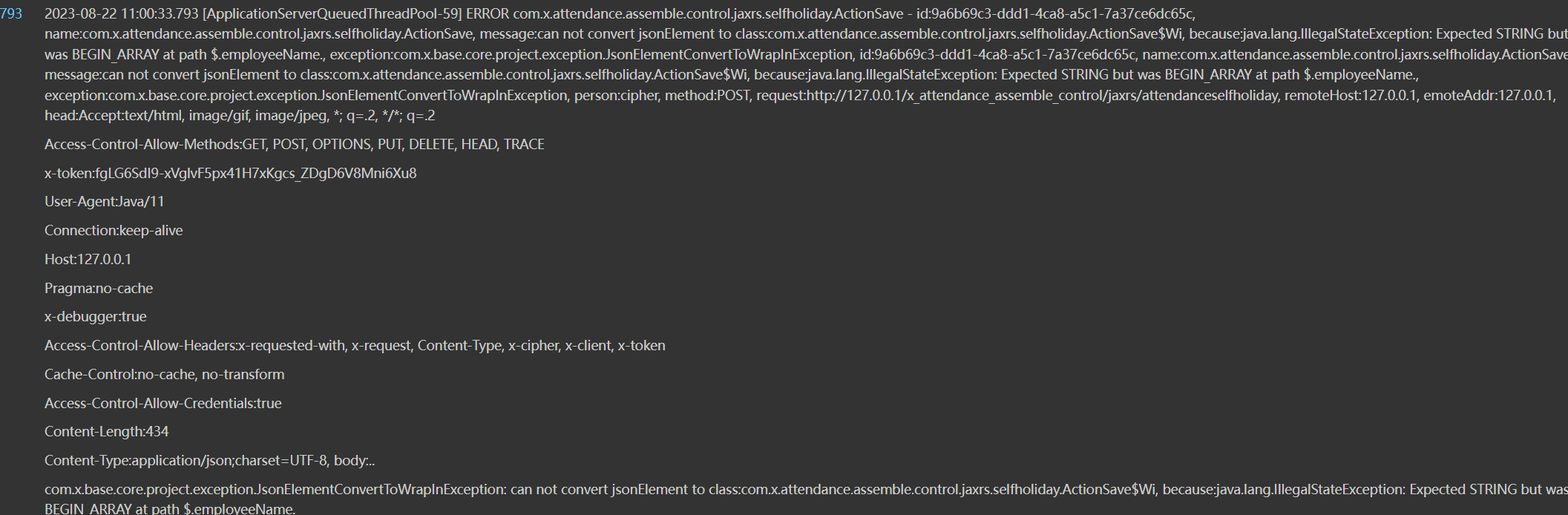Viewport: 1568px width, 515px height.
Task: Click line number 793 in the gutter
Action: 11,13
